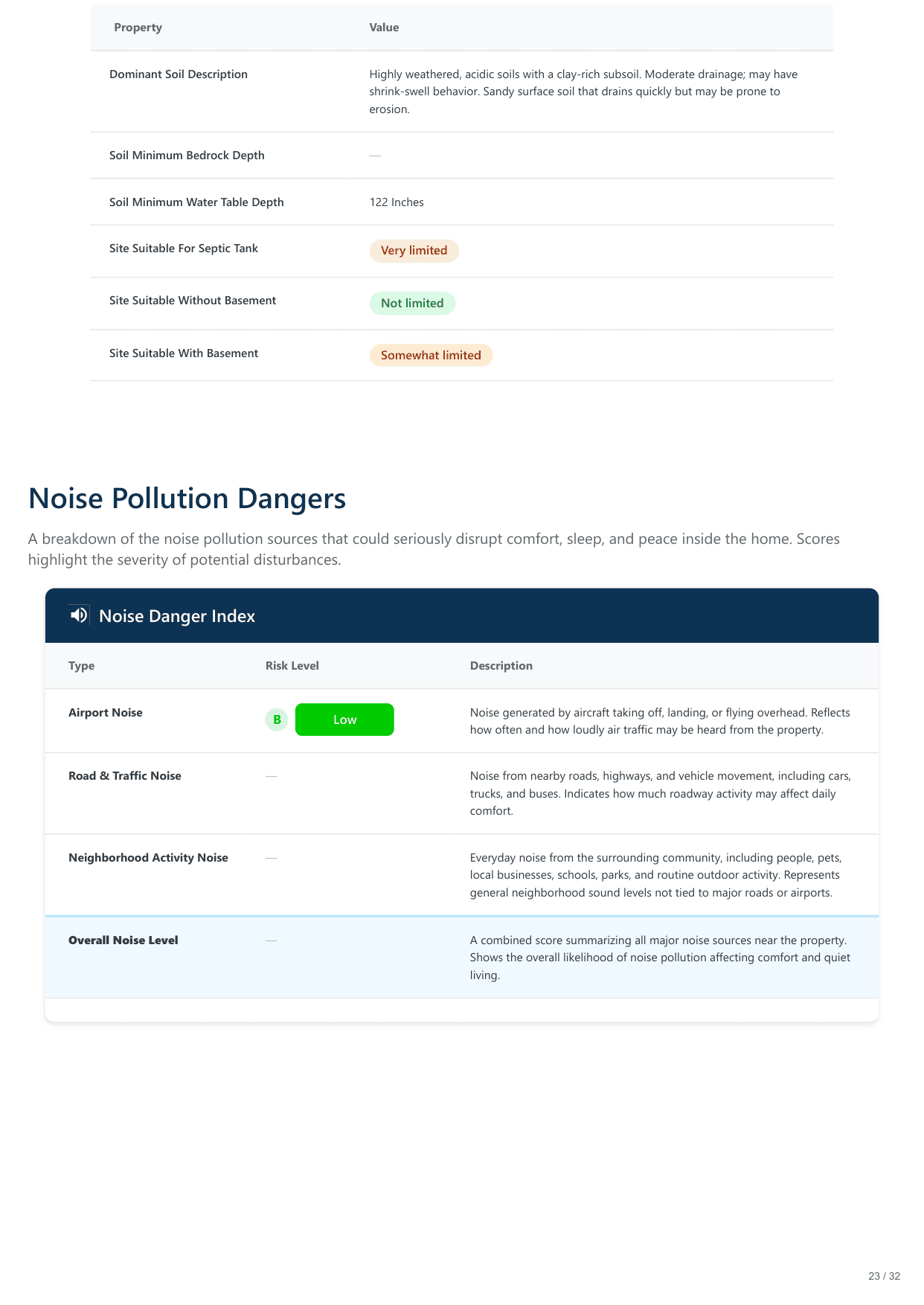Viewport: 924px width, 1305px height.
Task: Click the Property column header
Action: coord(138,28)
